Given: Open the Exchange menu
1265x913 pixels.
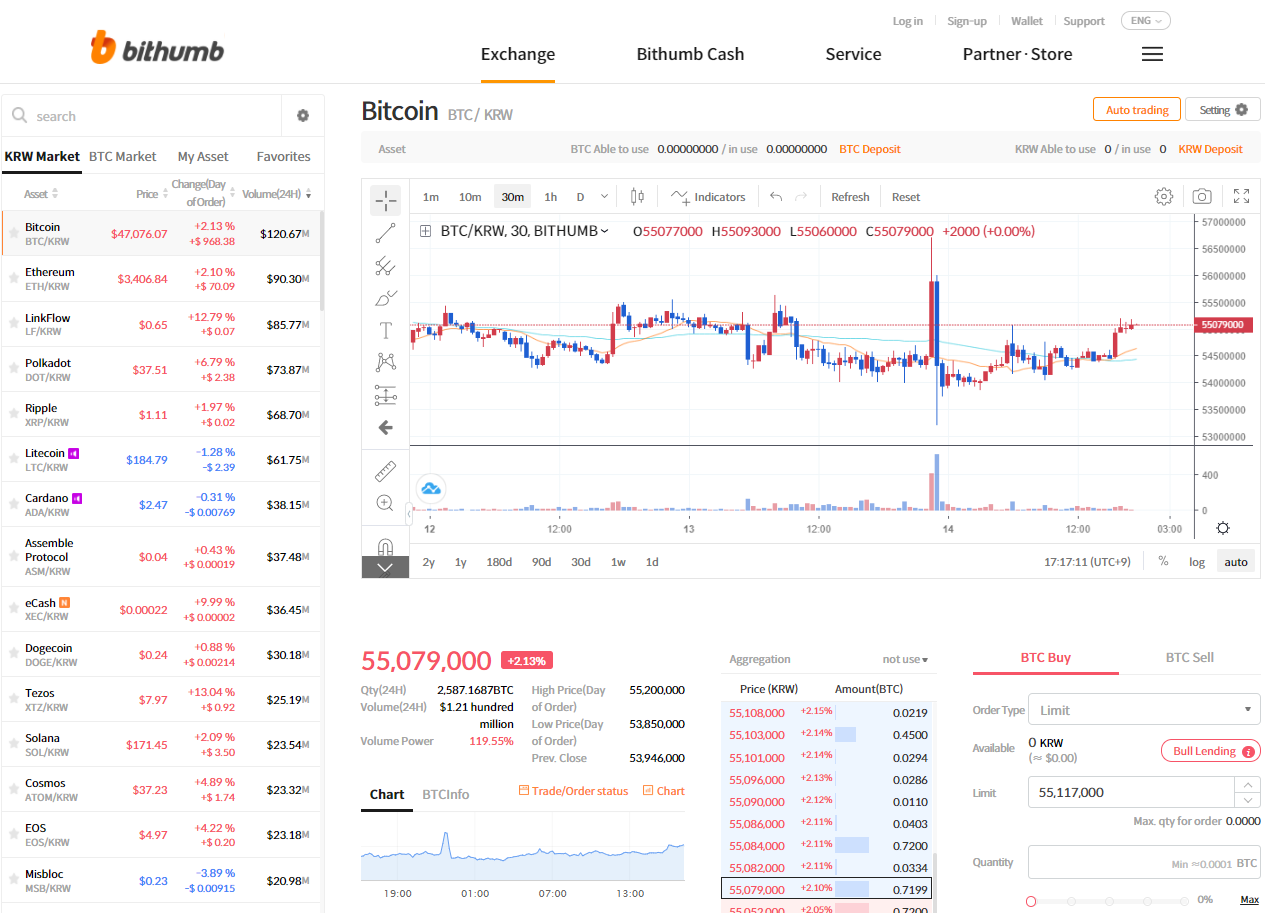Looking at the screenshot, I should (x=518, y=54).
